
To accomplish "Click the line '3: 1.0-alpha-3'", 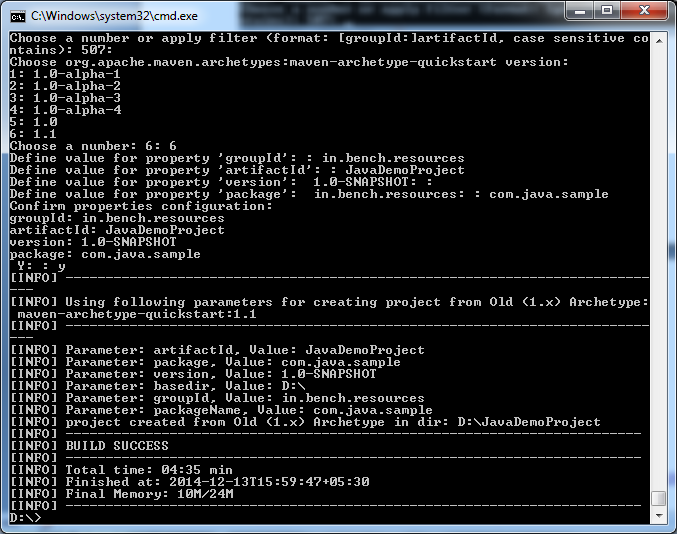I will coord(65,98).
